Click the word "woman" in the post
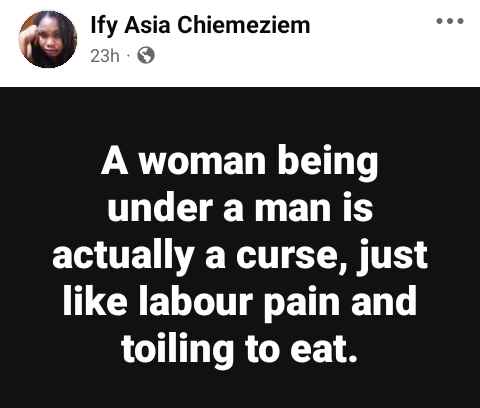This screenshot has width=480, height=408. (x=203, y=162)
